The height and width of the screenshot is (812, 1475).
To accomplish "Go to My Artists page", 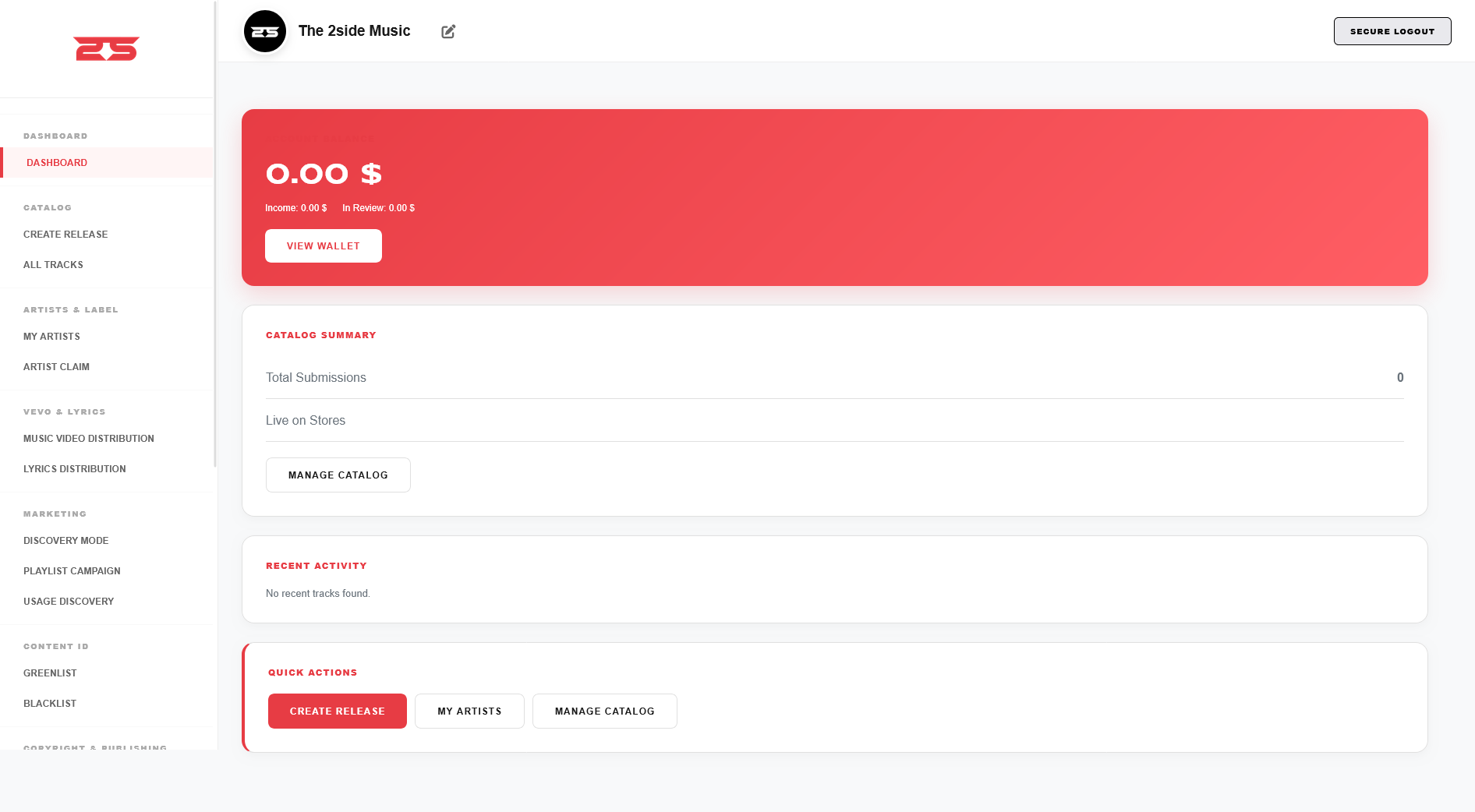I will coord(51,336).
